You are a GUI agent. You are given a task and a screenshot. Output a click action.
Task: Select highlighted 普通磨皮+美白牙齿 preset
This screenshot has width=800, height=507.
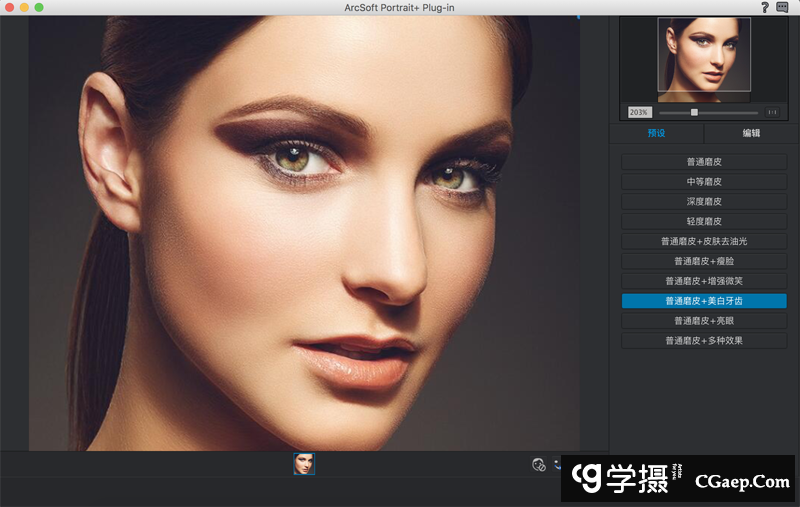click(x=704, y=301)
